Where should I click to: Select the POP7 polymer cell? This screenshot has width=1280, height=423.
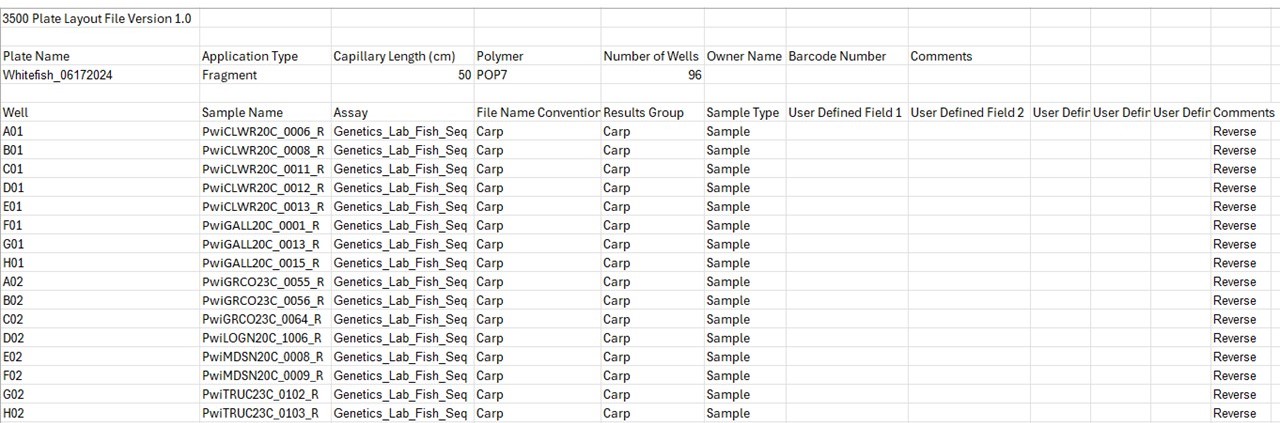coord(538,75)
